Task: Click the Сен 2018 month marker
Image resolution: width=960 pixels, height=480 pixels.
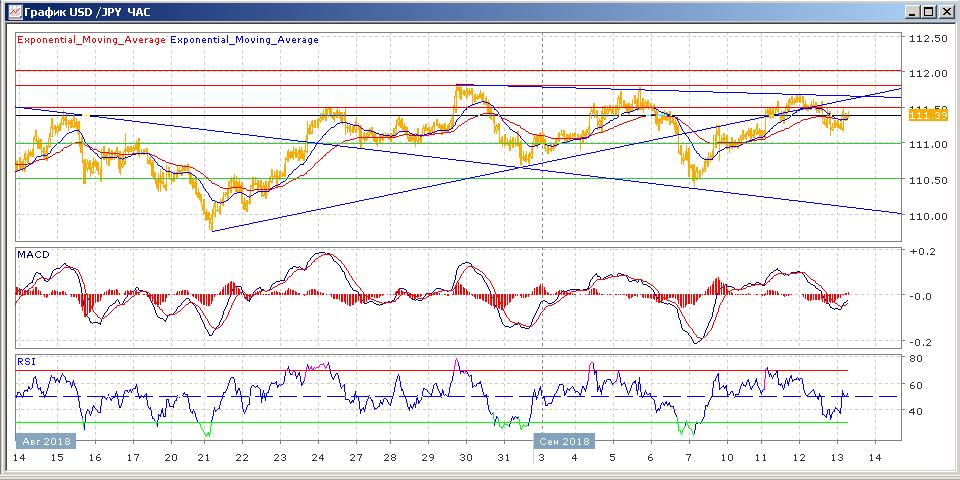Action: [566, 440]
